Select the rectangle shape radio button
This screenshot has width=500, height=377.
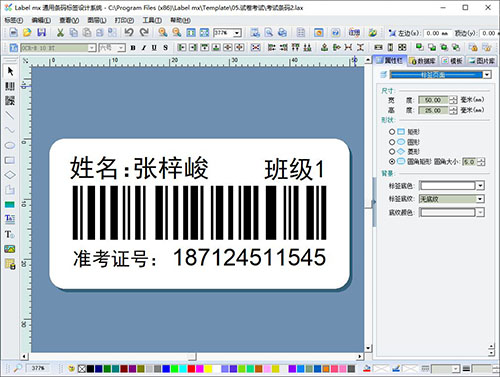tap(392, 132)
